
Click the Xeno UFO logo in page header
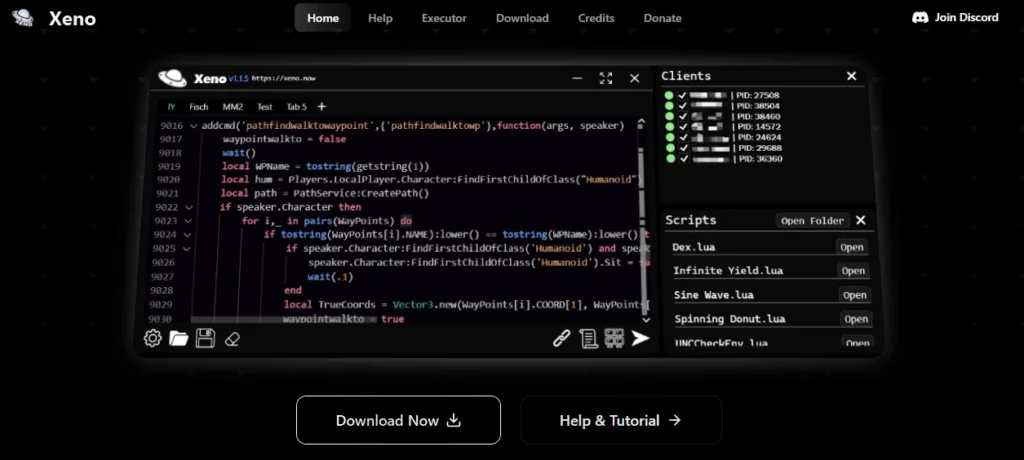[22, 18]
